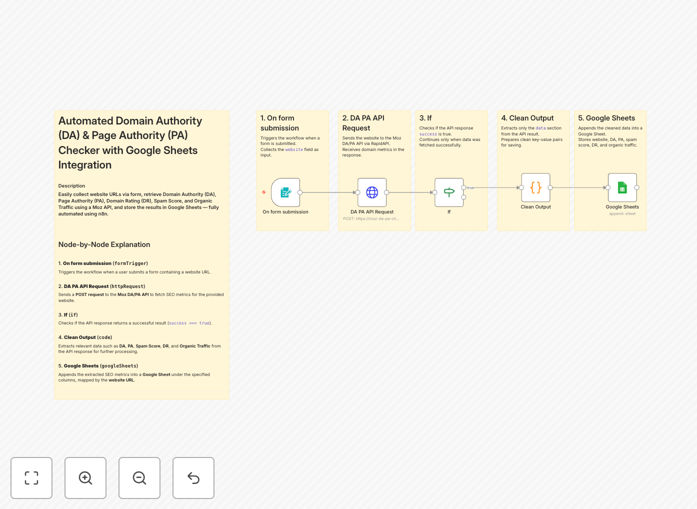
Task: Click '1. On form submission (formTrigger)' list entry
Action: tap(103, 263)
